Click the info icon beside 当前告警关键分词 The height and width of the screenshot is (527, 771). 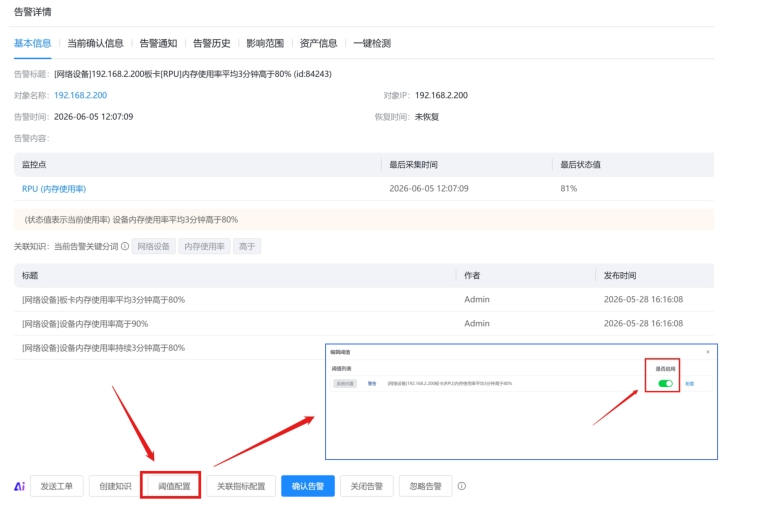coord(125,246)
